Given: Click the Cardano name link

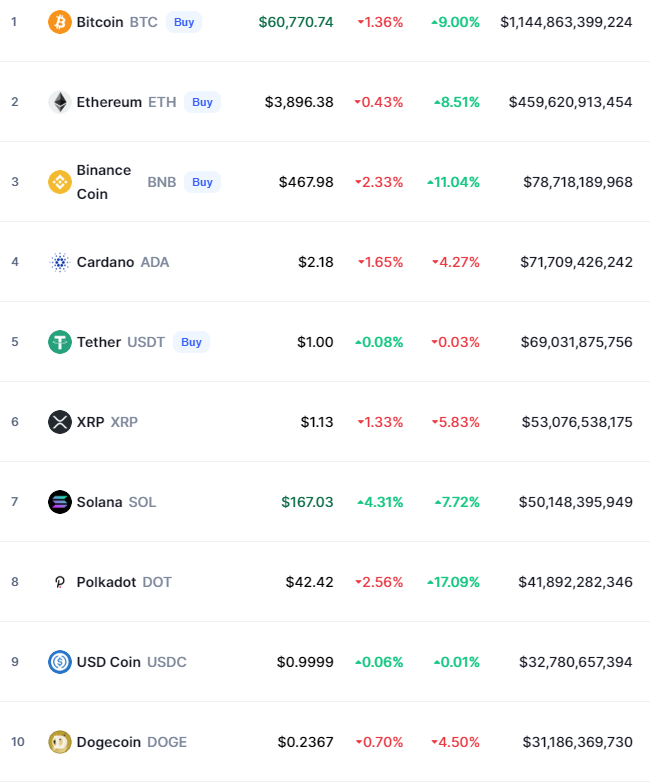Looking at the screenshot, I should point(105,262).
